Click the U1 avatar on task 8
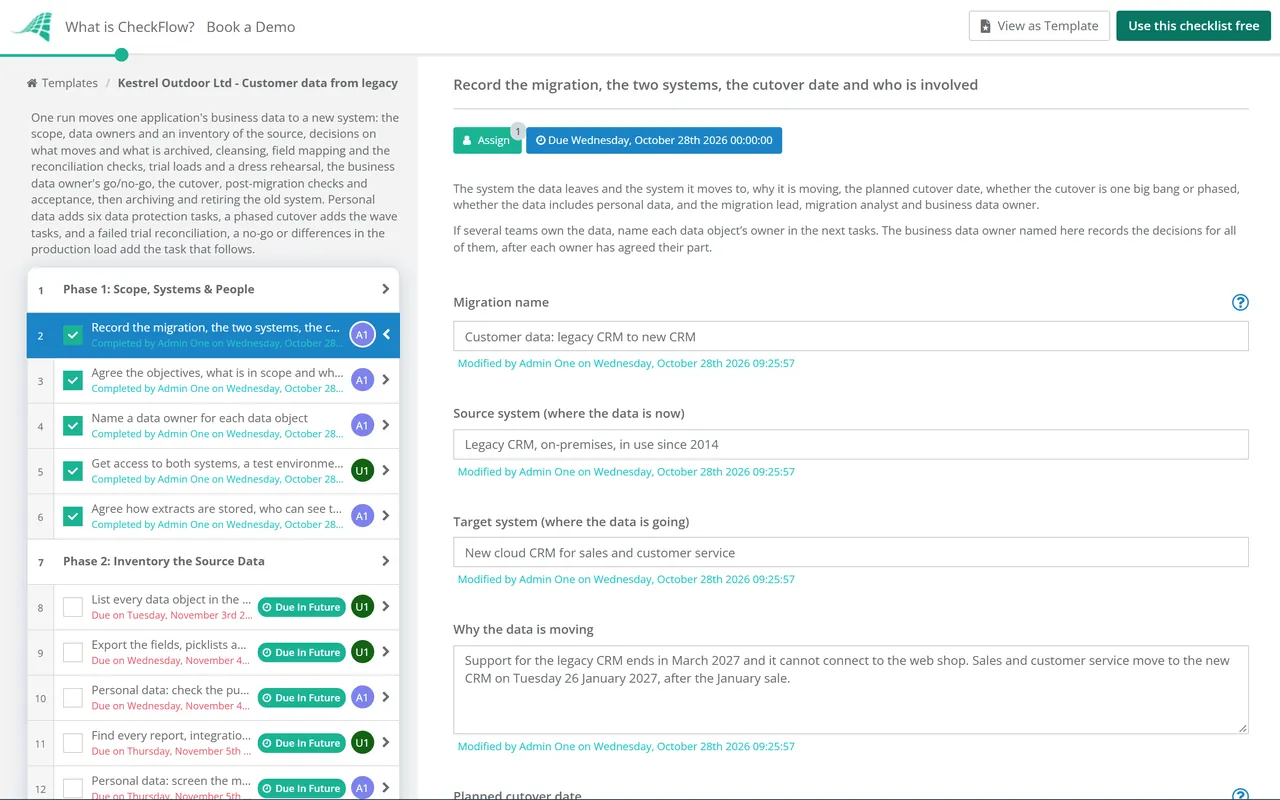 pos(362,606)
